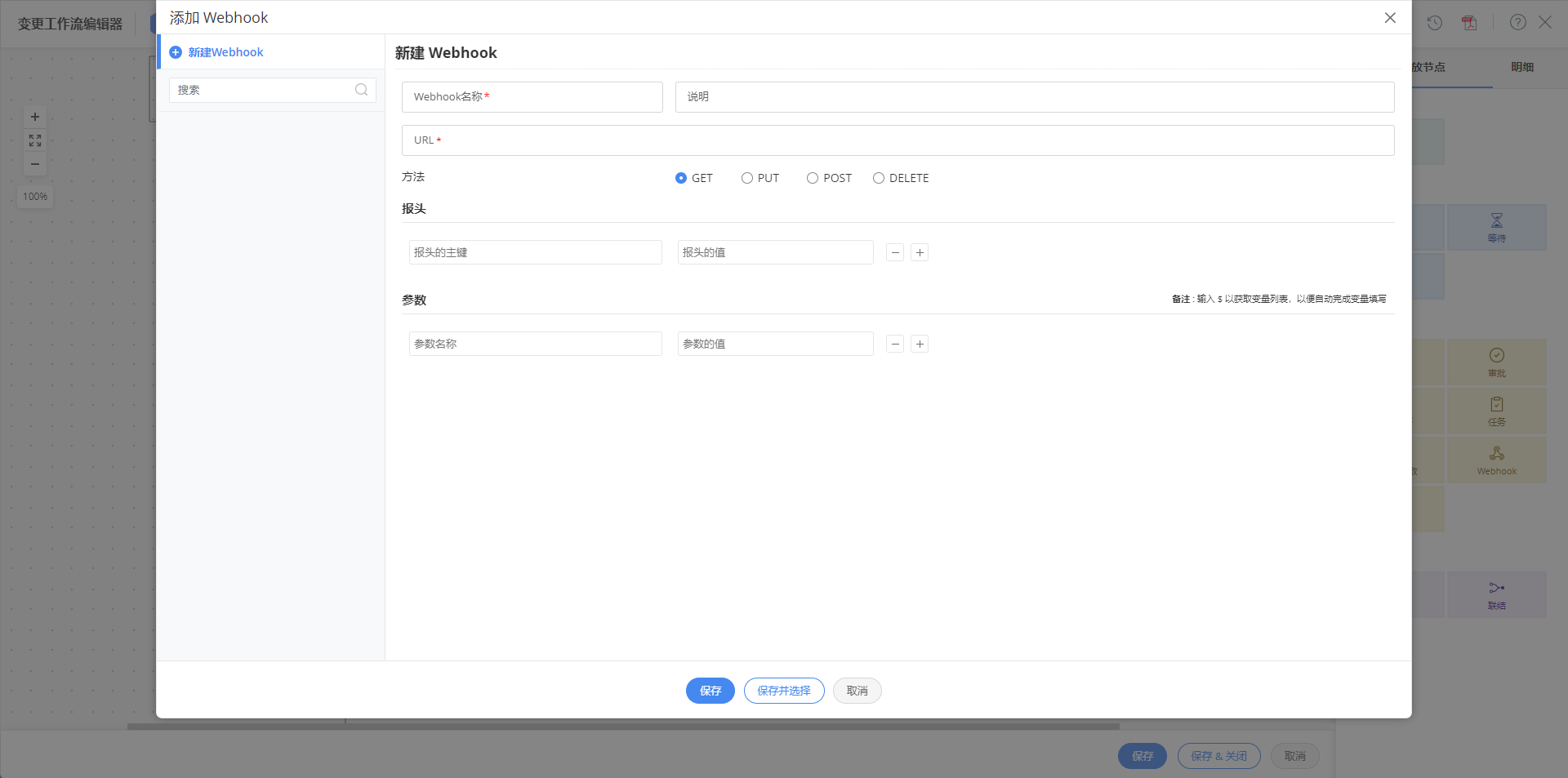Open help icon in editor toolbar
1568x778 pixels.
point(1518,22)
